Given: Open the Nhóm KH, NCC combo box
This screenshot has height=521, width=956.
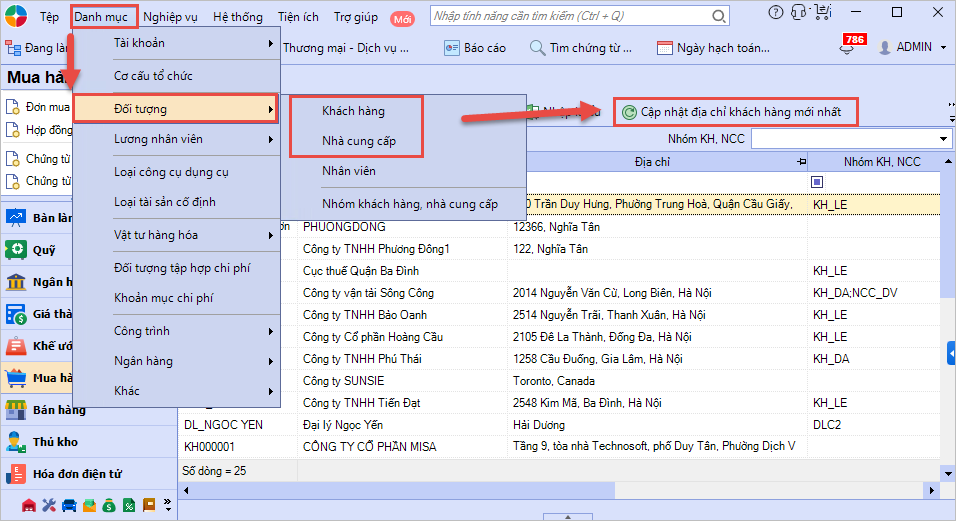Looking at the screenshot, I should (x=850, y=139).
